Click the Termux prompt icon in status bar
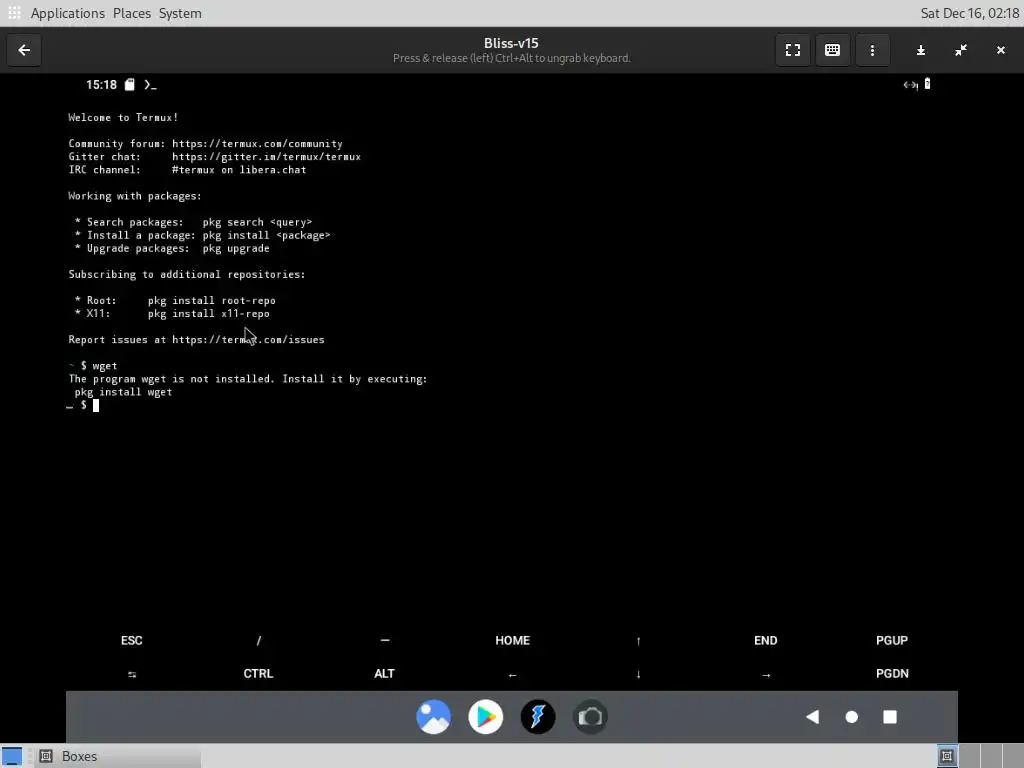The height and width of the screenshot is (768, 1024). coord(150,85)
